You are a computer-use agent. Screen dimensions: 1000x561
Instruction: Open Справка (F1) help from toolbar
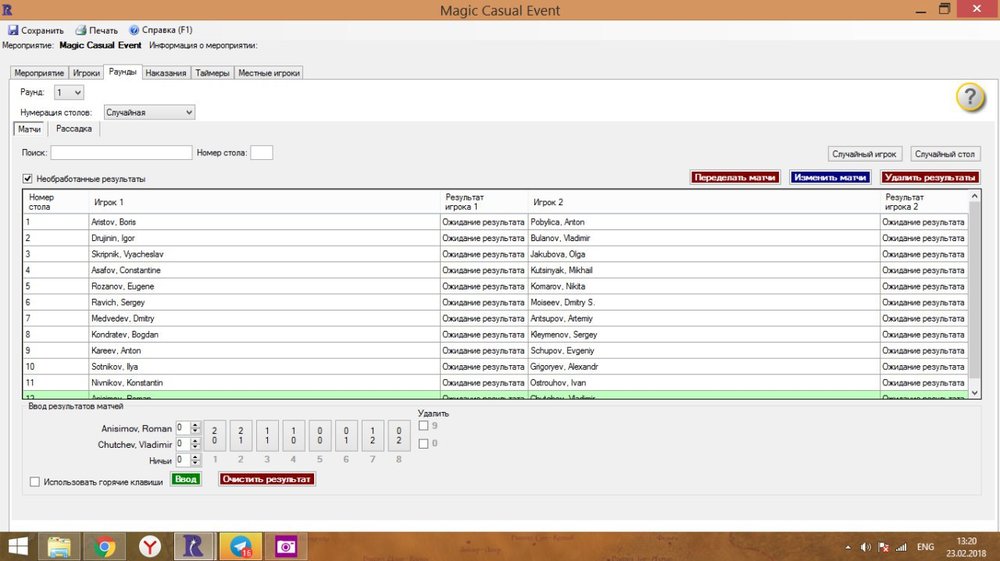click(134, 30)
